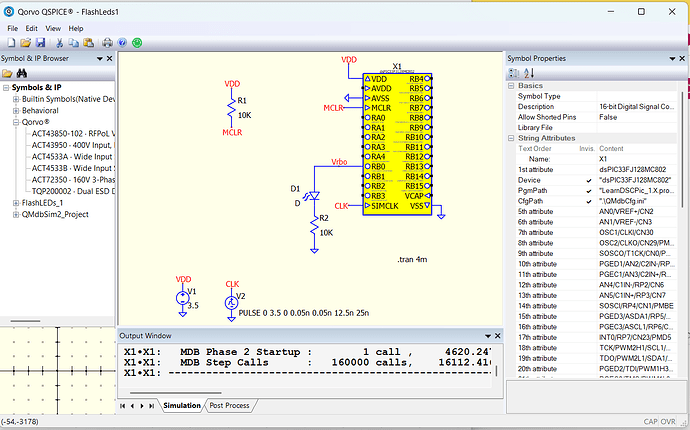Save the schematic with the floppy disk icon
The image size is (690, 430).
[x=40, y=43]
